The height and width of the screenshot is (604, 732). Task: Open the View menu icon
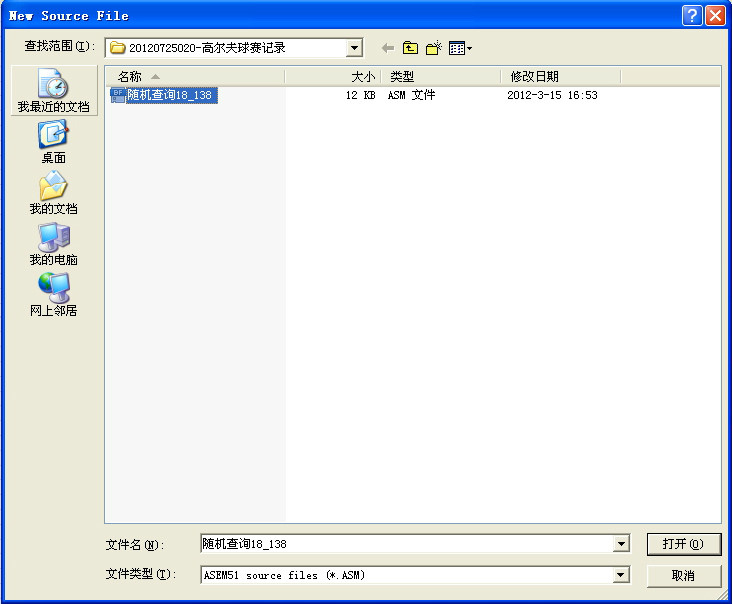pyautogui.click(x=459, y=48)
